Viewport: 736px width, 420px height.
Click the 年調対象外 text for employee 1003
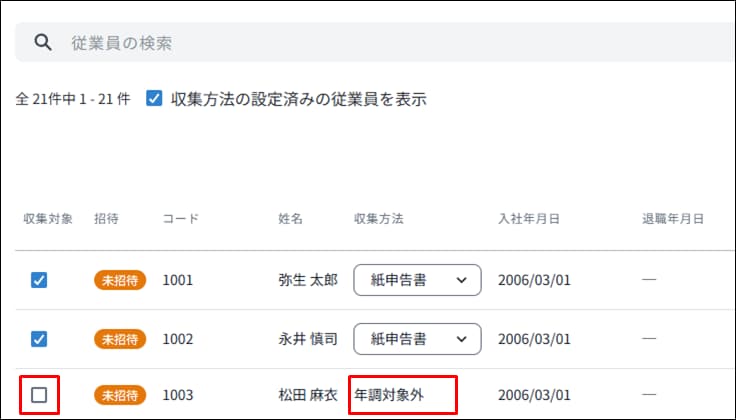(x=389, y=395)
